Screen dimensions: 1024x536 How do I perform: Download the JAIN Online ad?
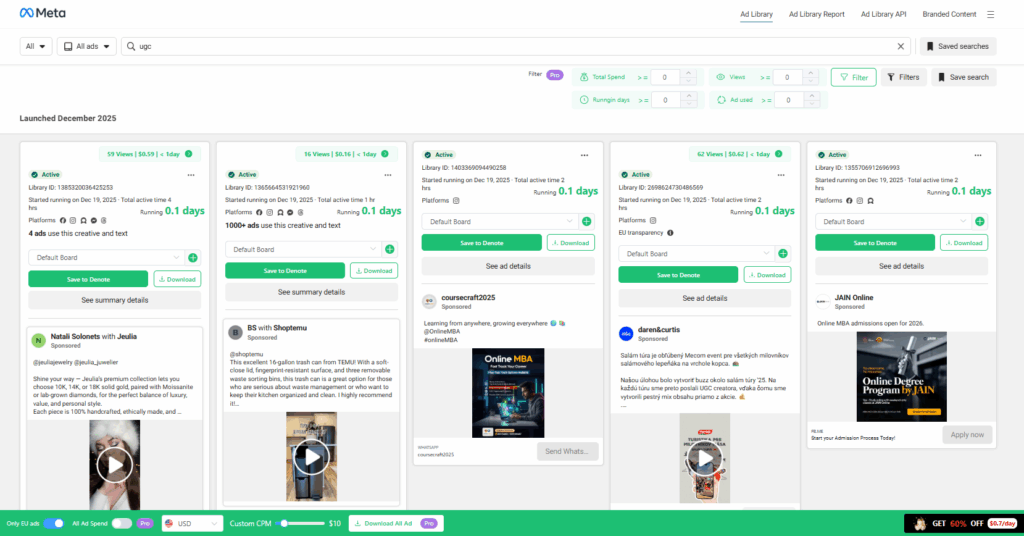click(964, 243)
